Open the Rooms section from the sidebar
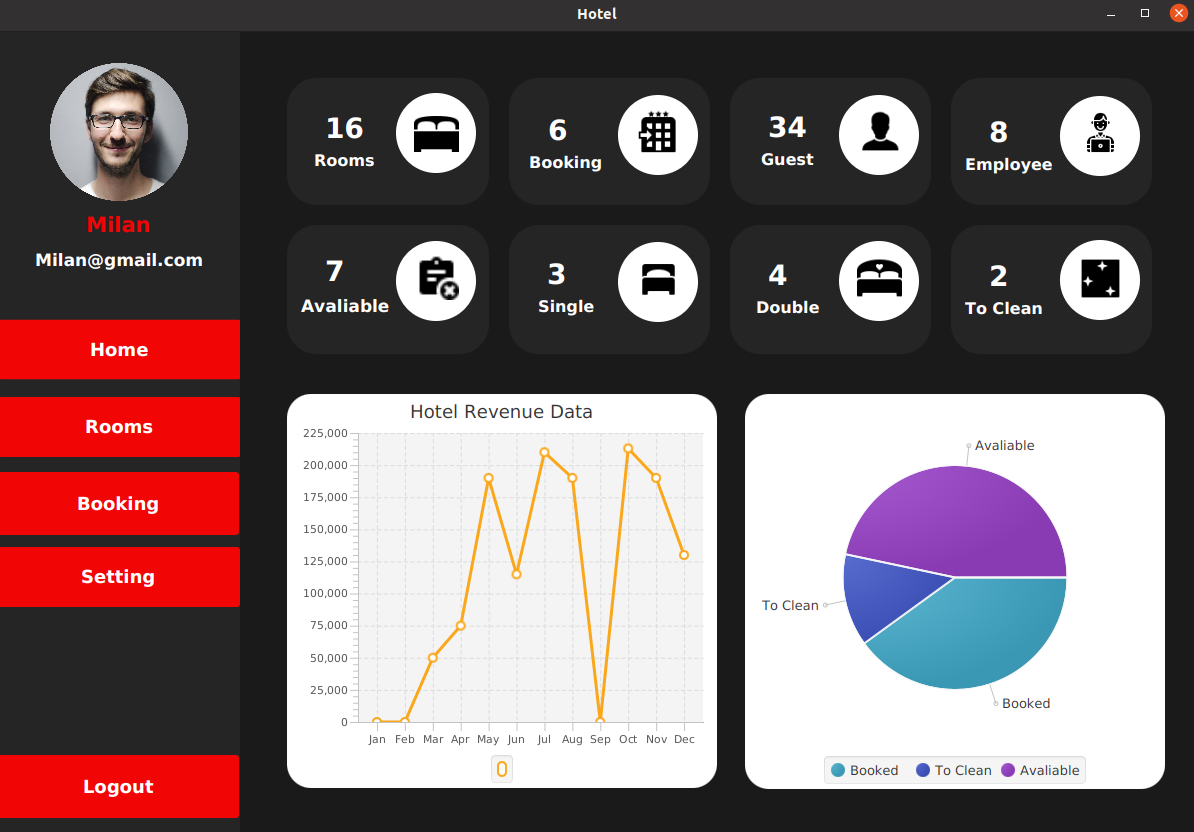The width and height of the screenshot is (1194, 832). pos(119,427)
